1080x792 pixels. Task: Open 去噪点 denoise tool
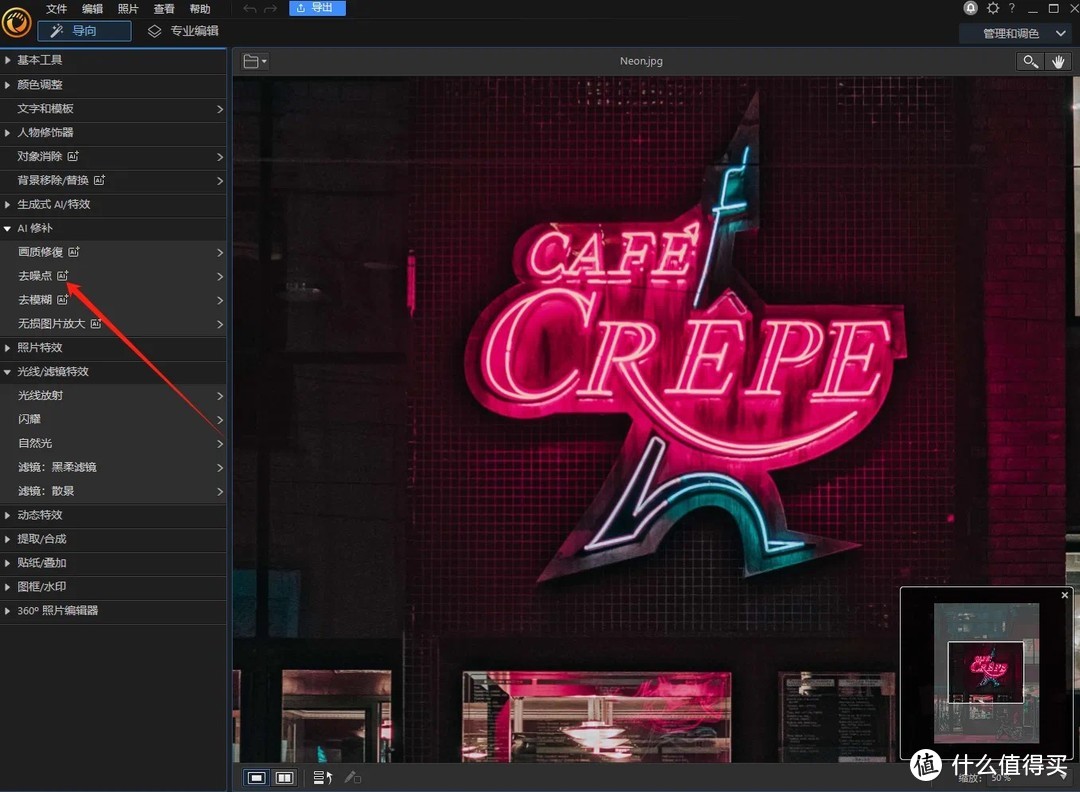click(x=113, y=276)
